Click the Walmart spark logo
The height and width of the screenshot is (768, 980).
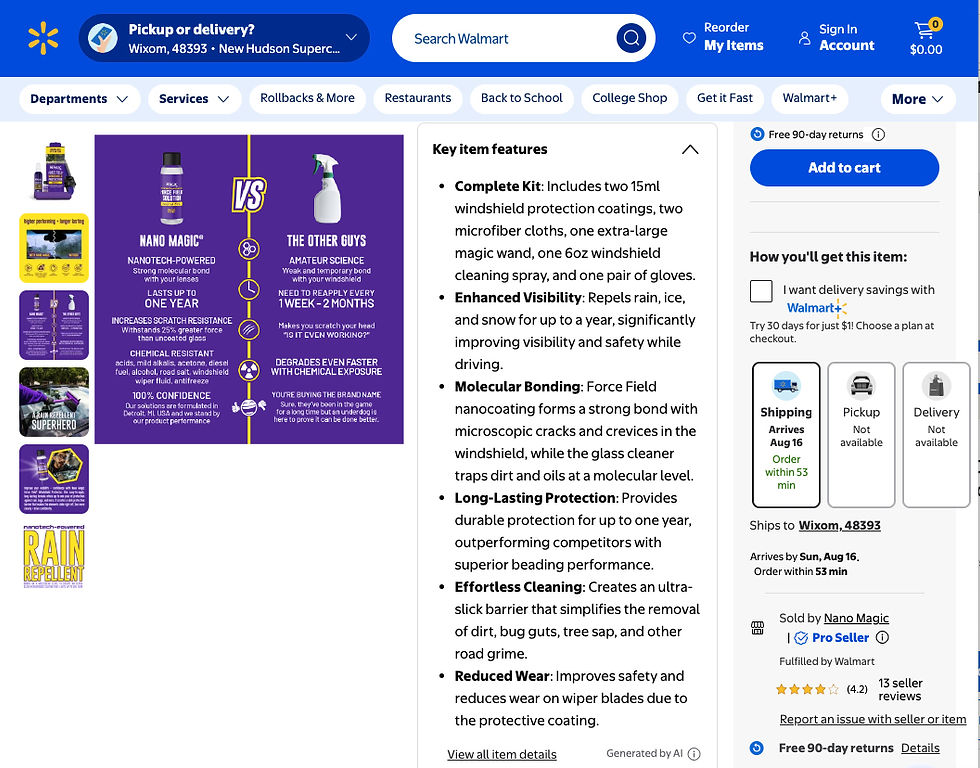click(43, 38)
